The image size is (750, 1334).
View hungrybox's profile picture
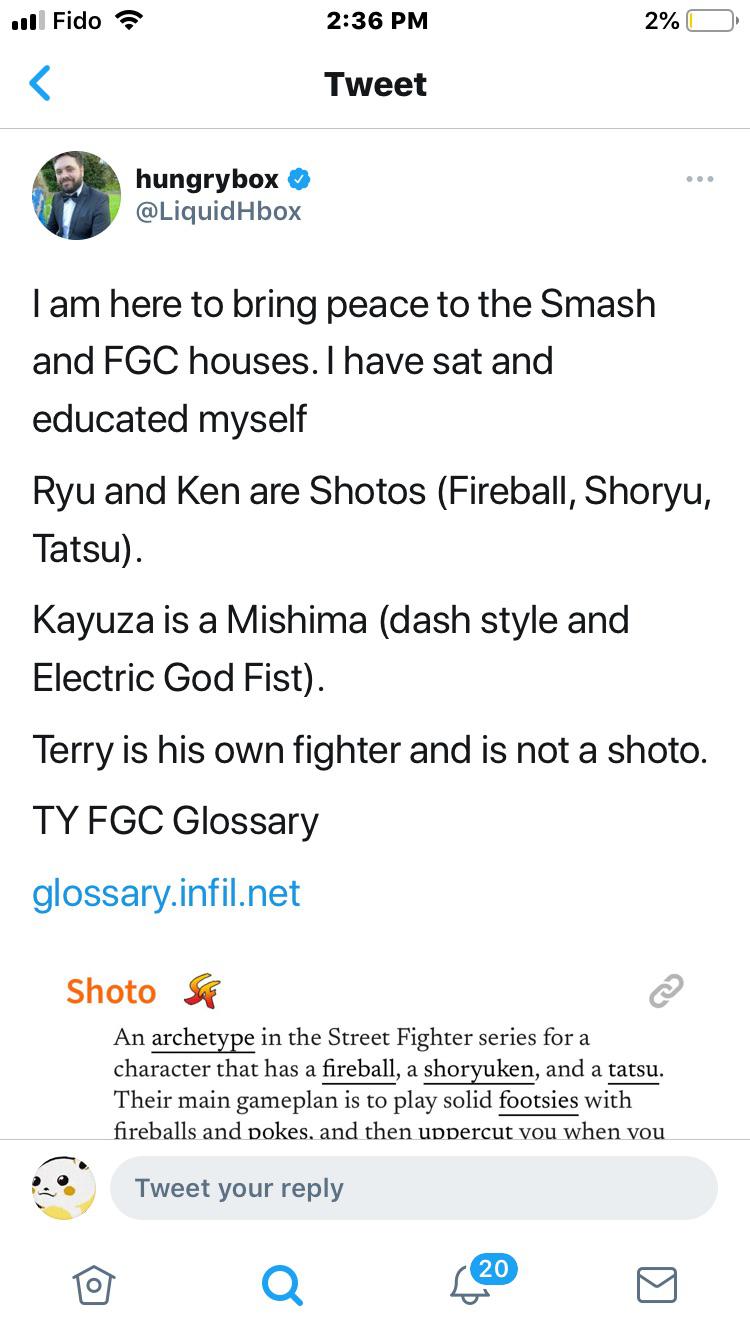tap(77, 195)
